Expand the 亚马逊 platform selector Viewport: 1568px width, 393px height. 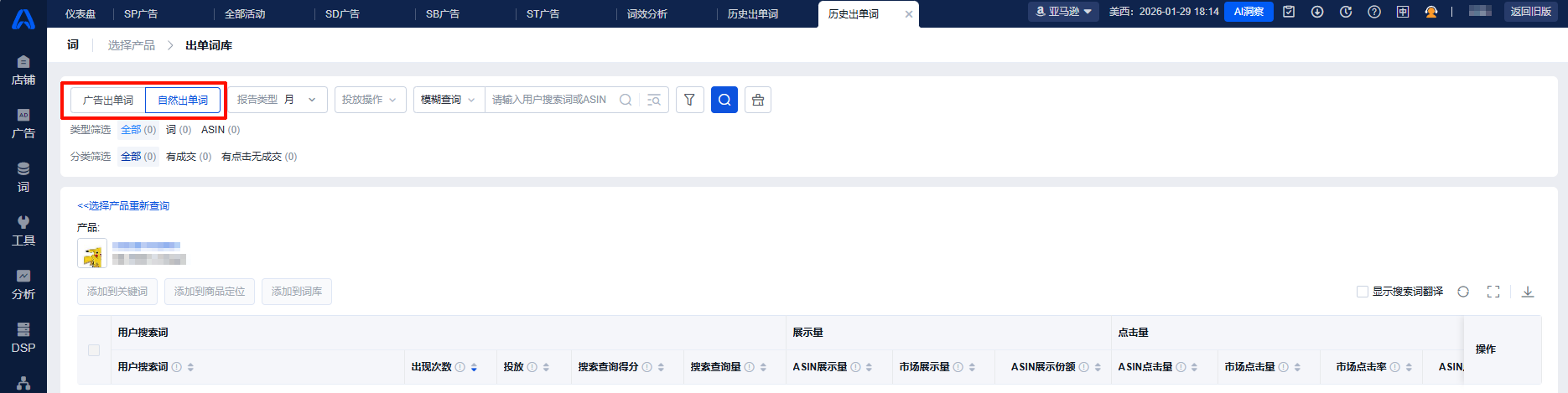click(x=1063, y=12)
